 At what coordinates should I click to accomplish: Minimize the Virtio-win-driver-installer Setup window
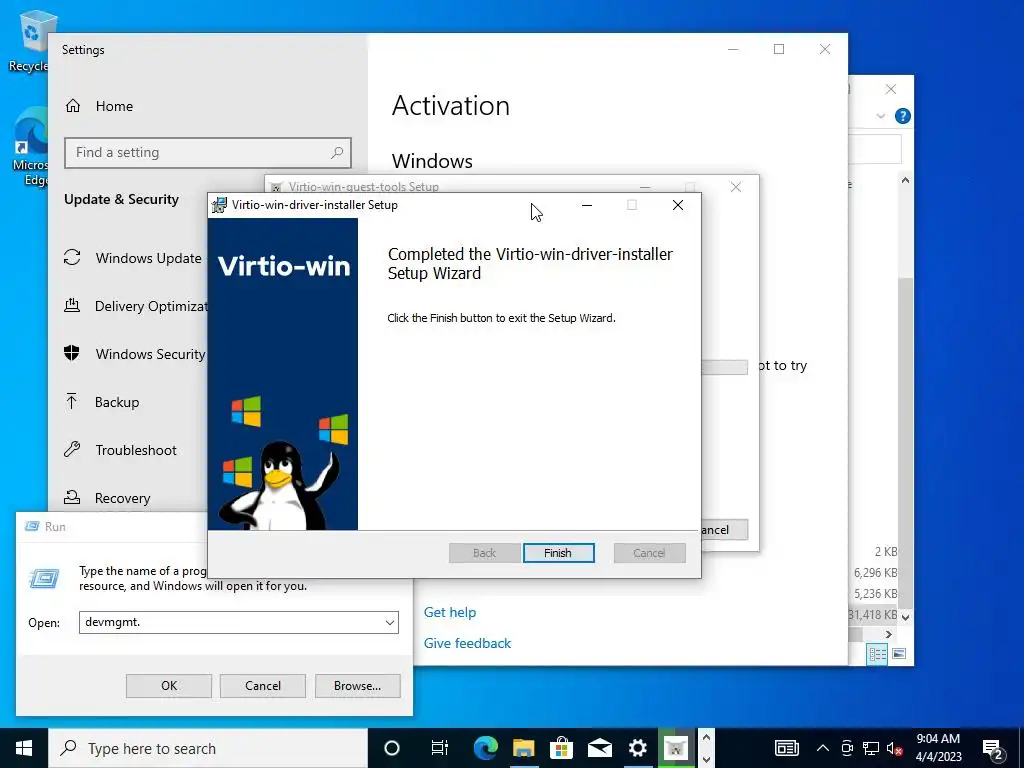tap(586, 205)
